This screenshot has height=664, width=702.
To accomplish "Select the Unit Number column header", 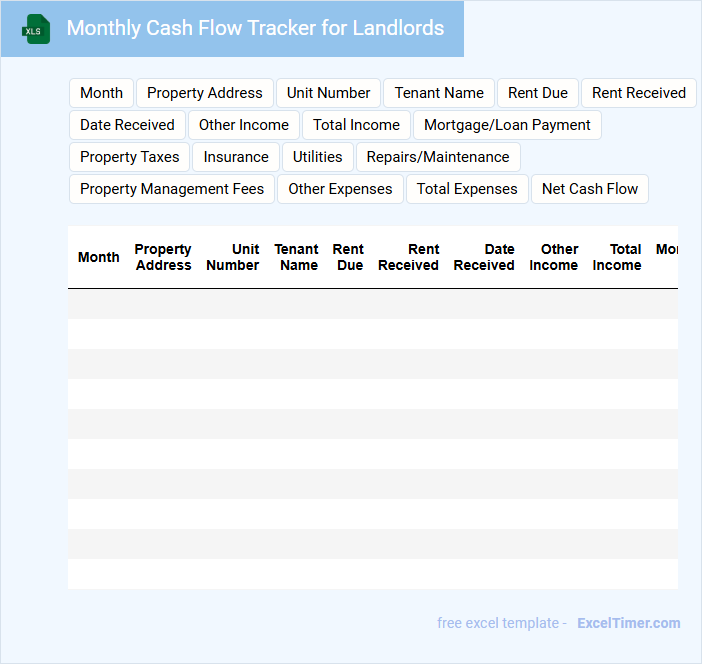I will click(x=233, y=257).
